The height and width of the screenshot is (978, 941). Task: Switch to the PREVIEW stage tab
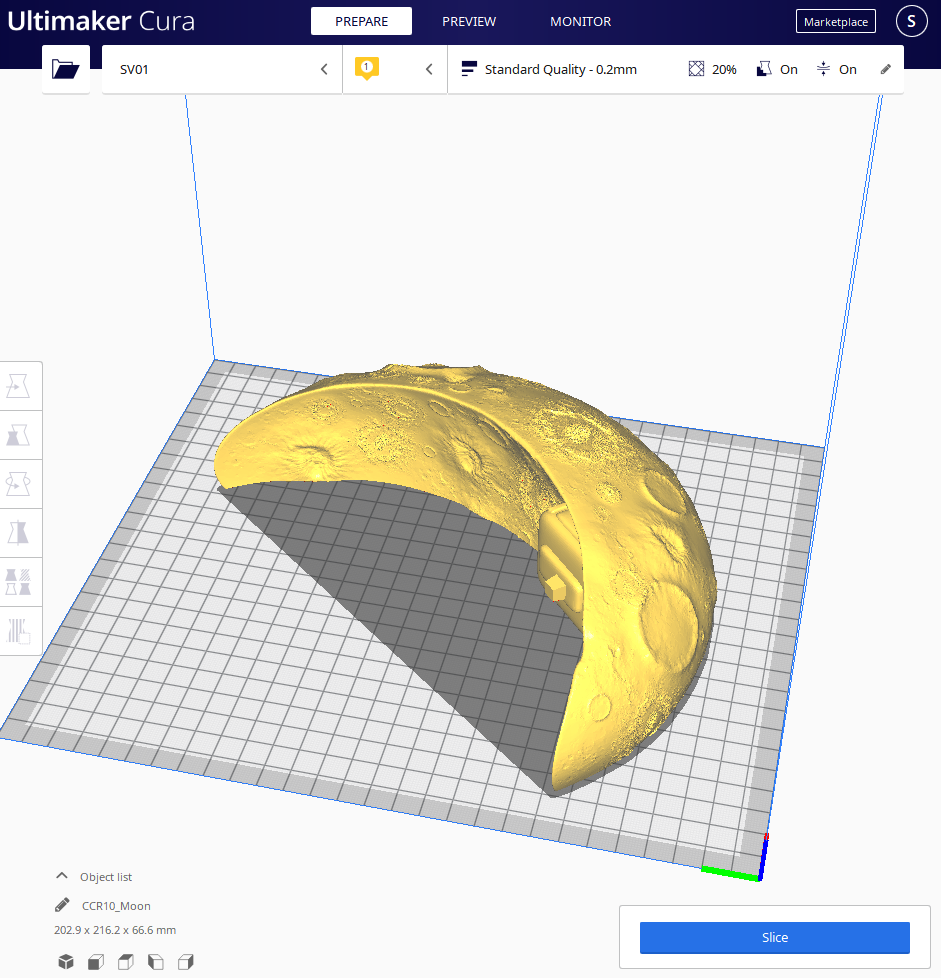469,21
